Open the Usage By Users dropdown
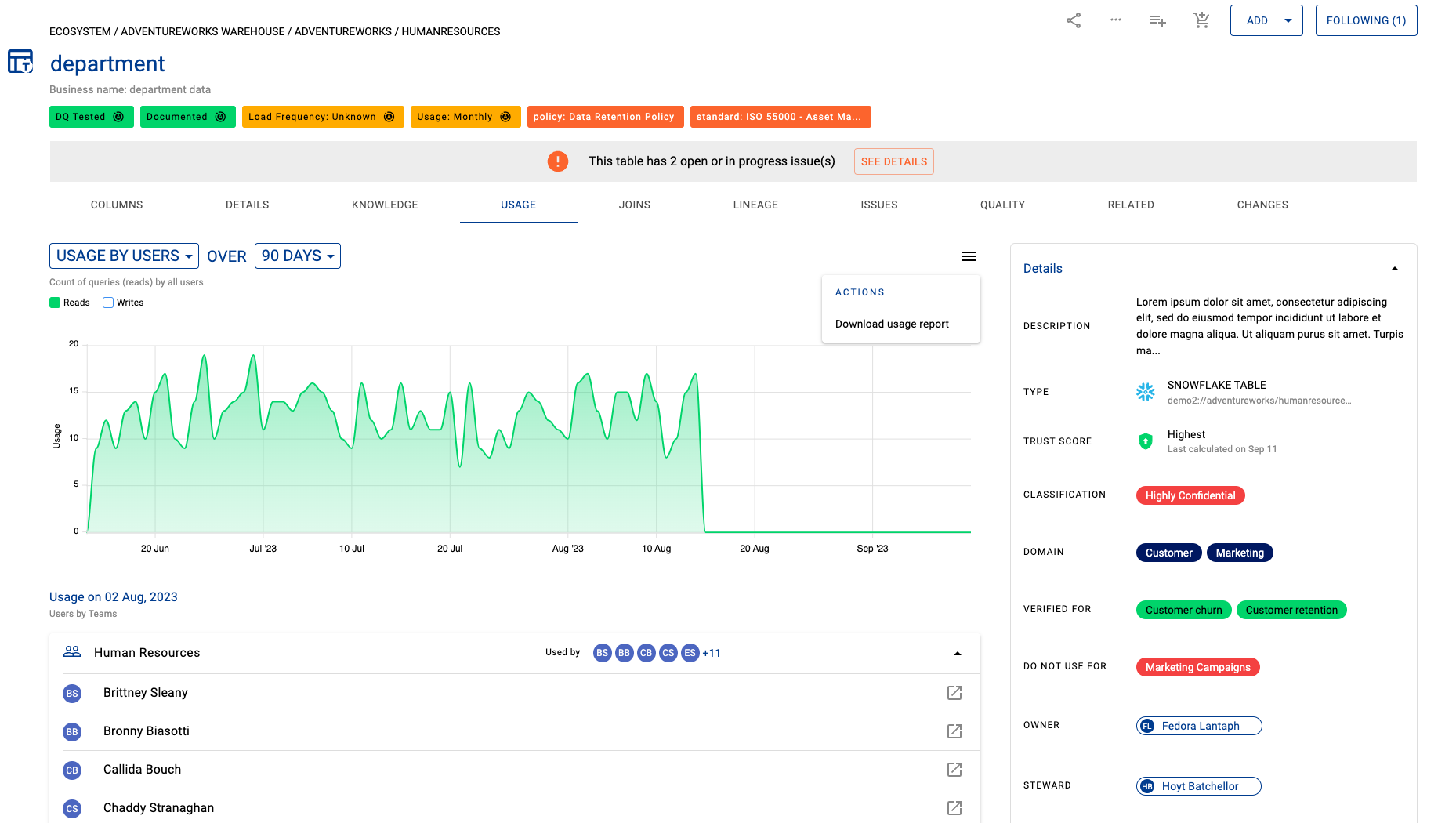This screenshot has height=823, width=1456. pos(124,256)
